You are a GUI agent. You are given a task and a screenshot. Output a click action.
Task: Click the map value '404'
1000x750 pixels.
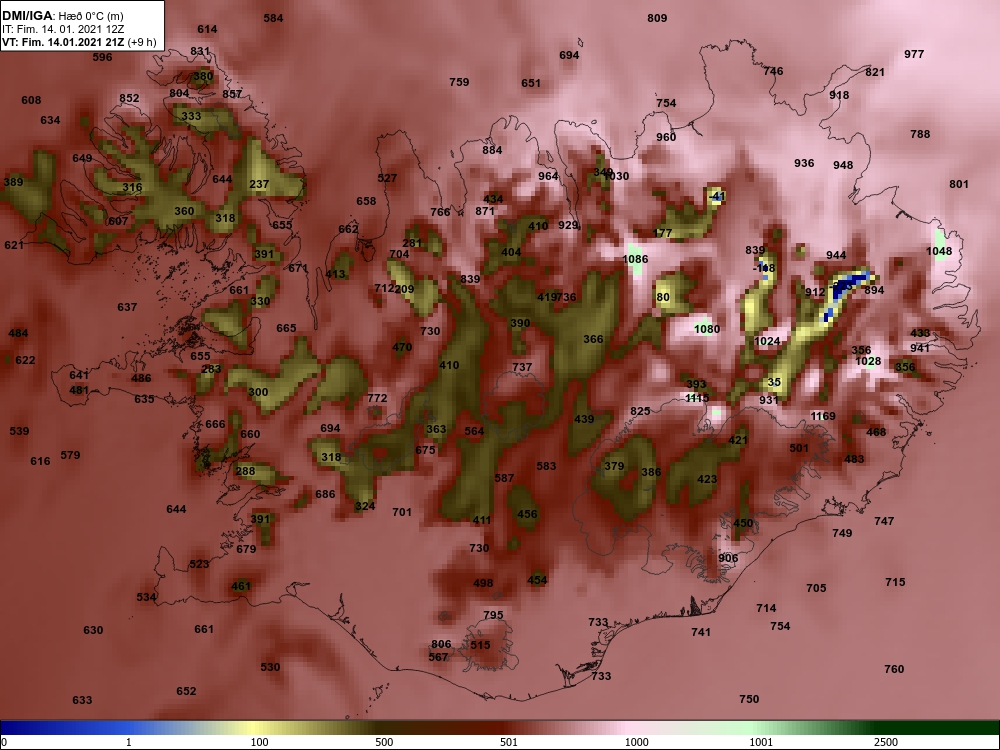511,252
